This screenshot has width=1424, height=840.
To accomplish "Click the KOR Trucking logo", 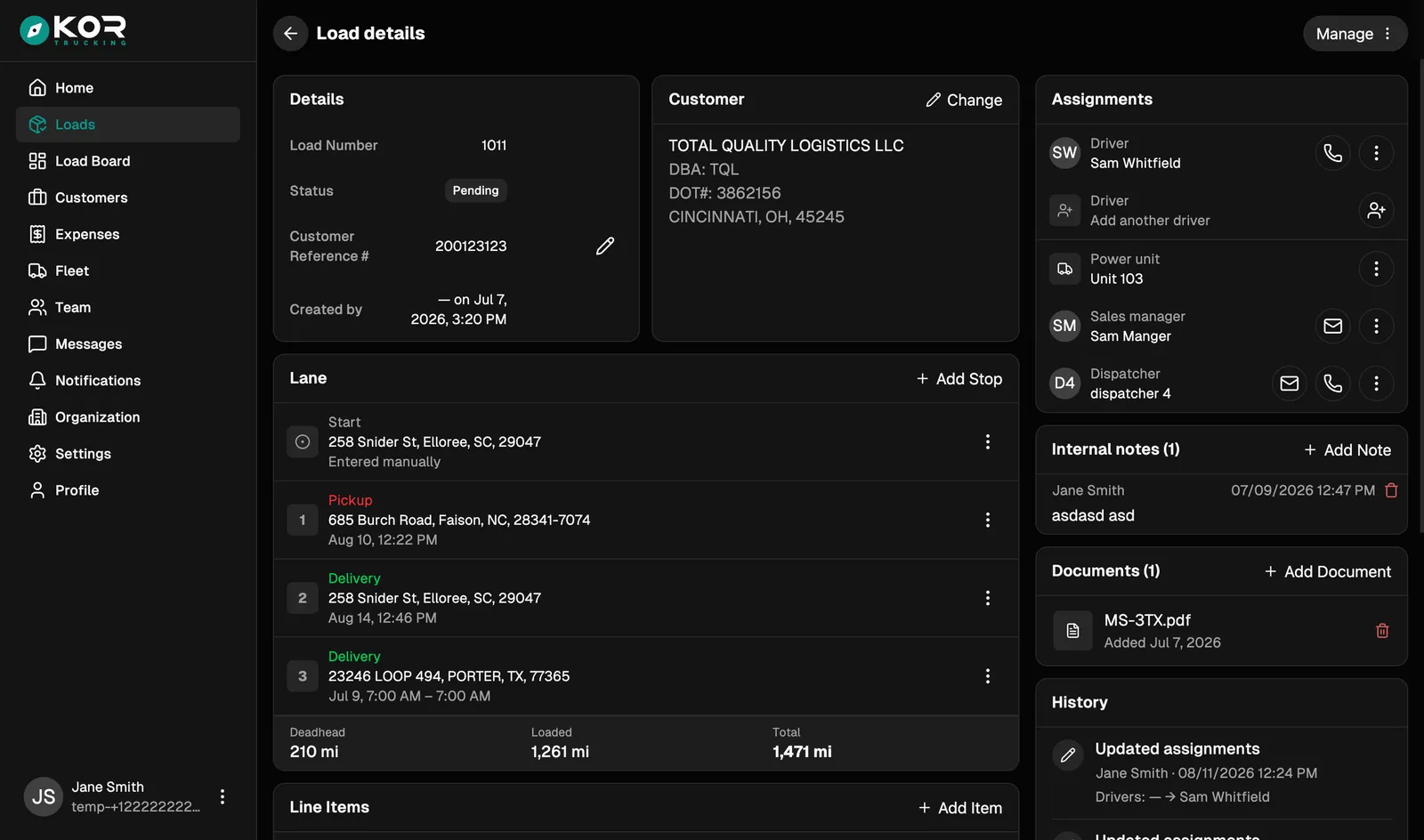I will [73, 30].
